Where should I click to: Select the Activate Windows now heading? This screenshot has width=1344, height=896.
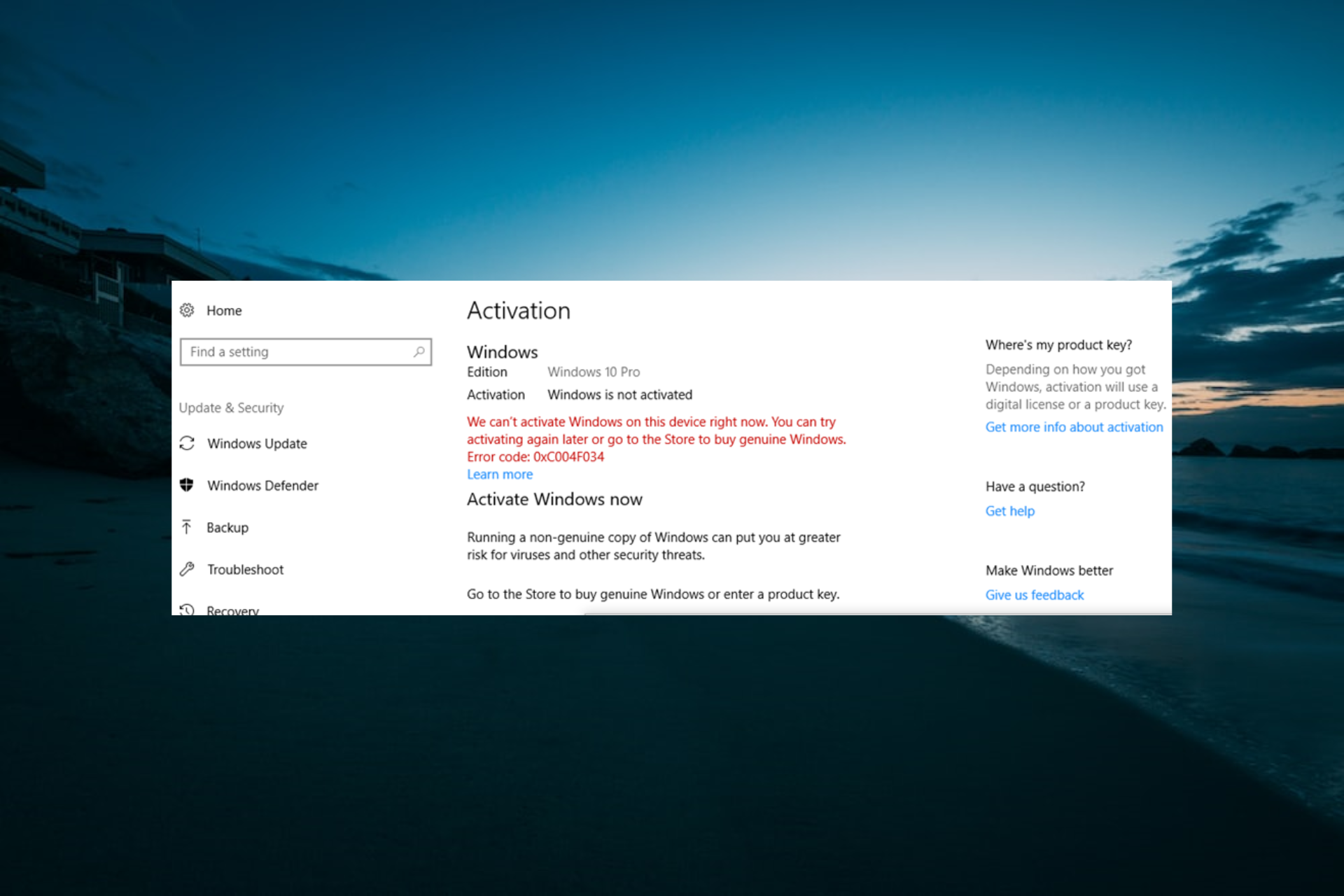point(554,499)
